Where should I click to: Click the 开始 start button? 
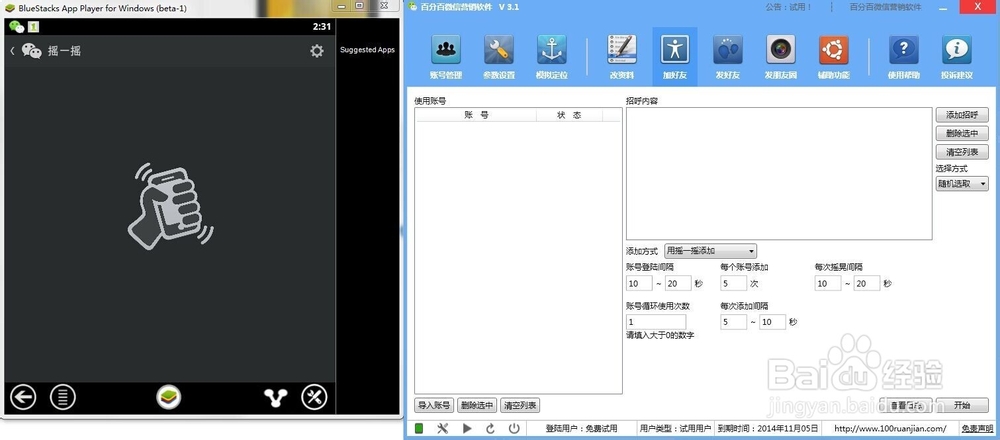click(x=962, y=405)
